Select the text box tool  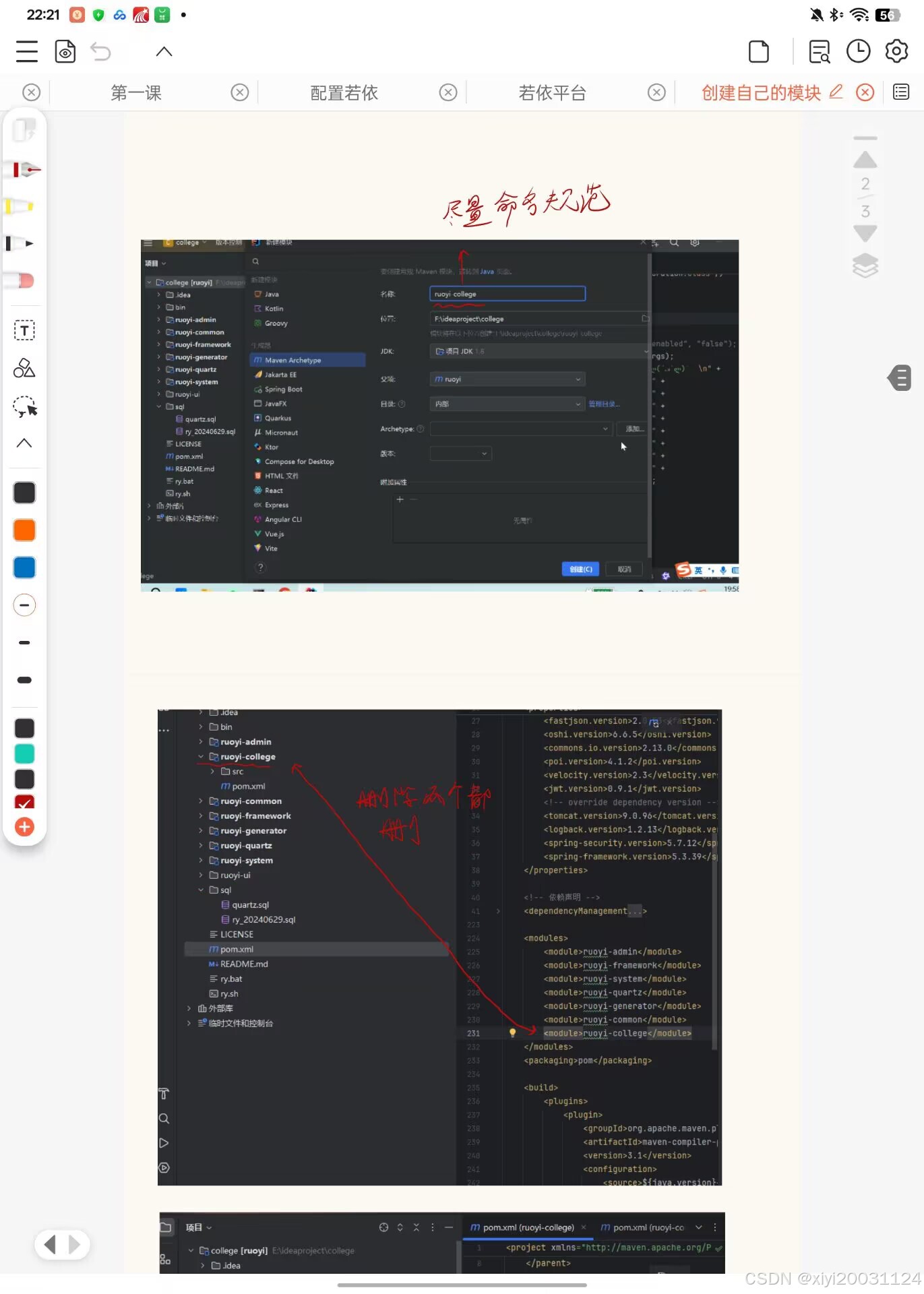point(24,330)
